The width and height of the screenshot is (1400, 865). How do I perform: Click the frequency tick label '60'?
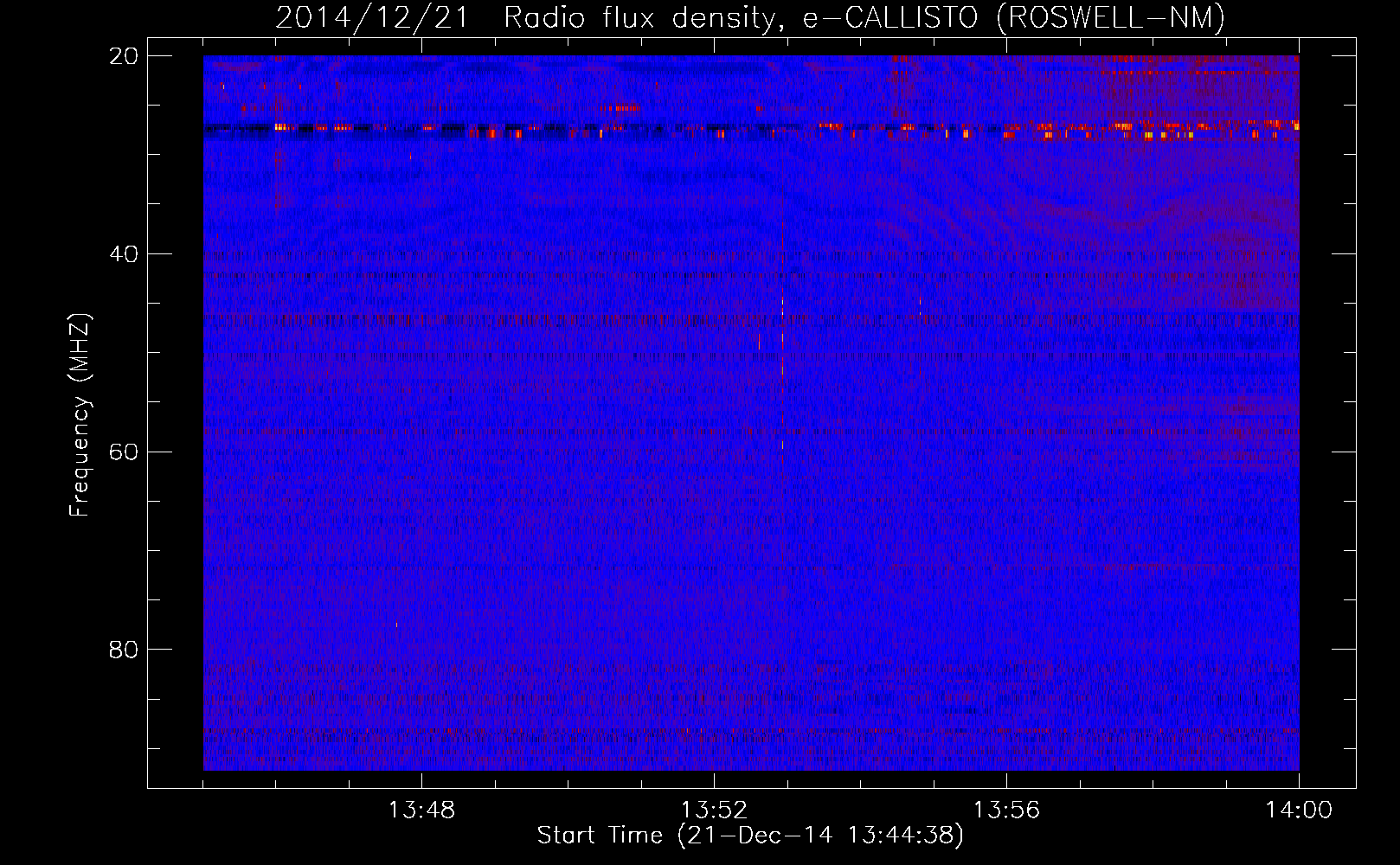click(124, 452)
